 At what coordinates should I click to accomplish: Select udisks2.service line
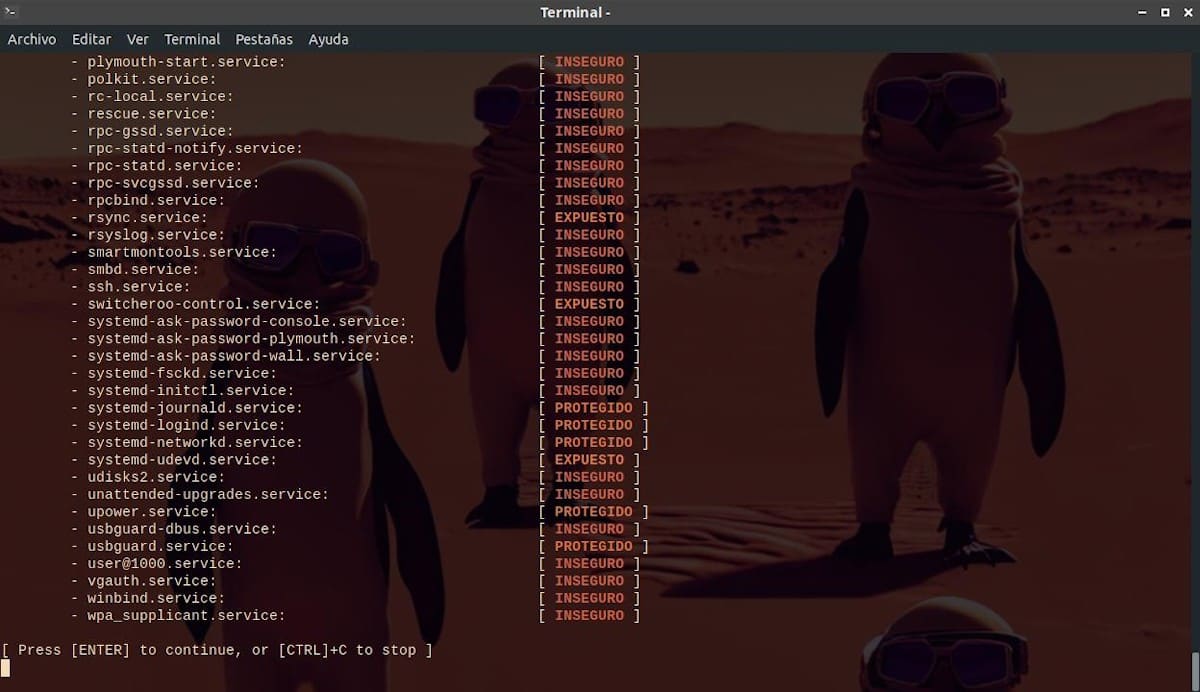pyautogui.click(x=355, y=477)
